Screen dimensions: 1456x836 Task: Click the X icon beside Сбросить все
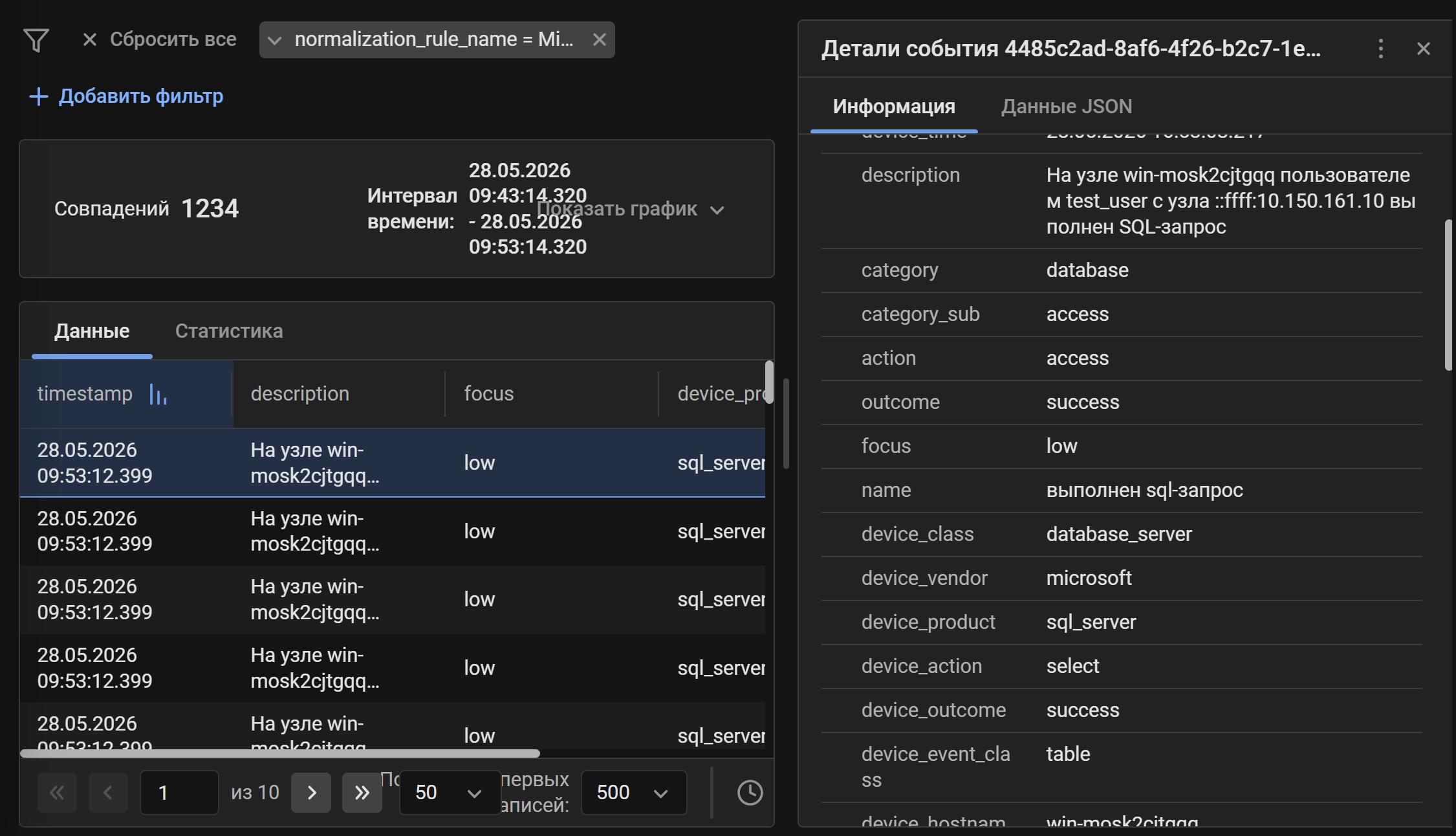pyautogui.click(x=90, y=40)
